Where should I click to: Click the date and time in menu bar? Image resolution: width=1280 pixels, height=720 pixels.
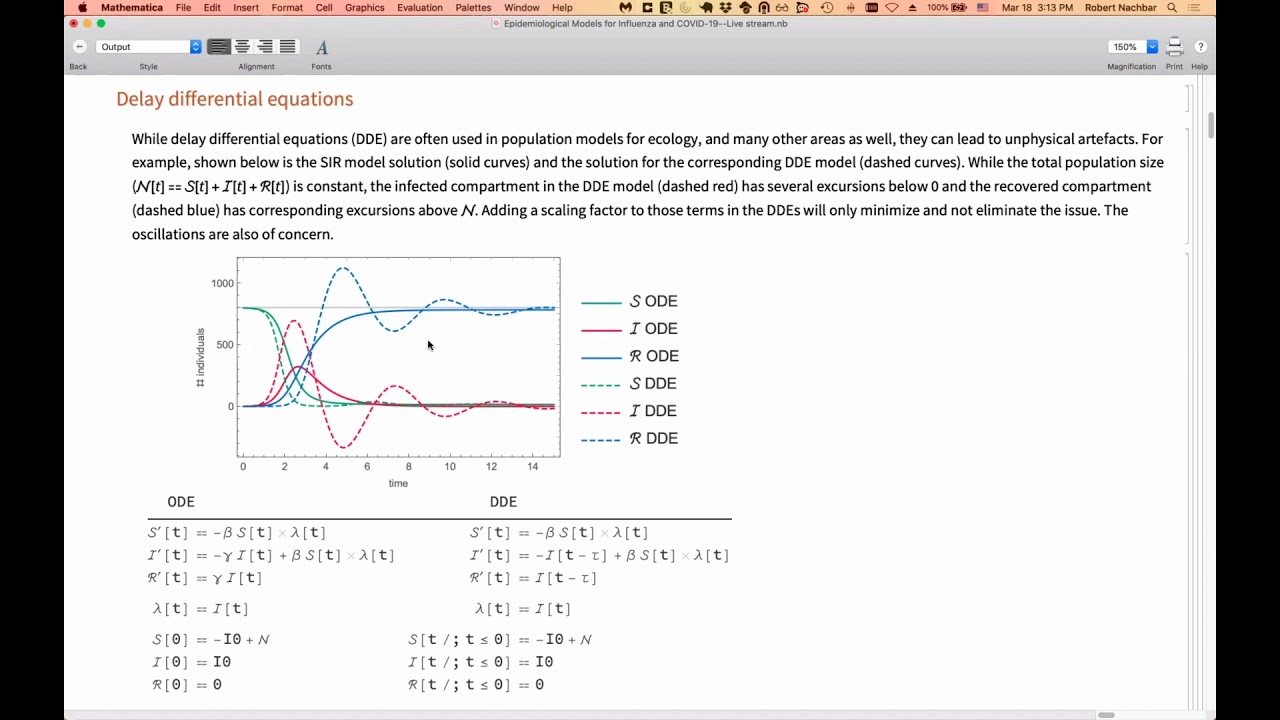pyautogui.click(x=1037, y=8)
